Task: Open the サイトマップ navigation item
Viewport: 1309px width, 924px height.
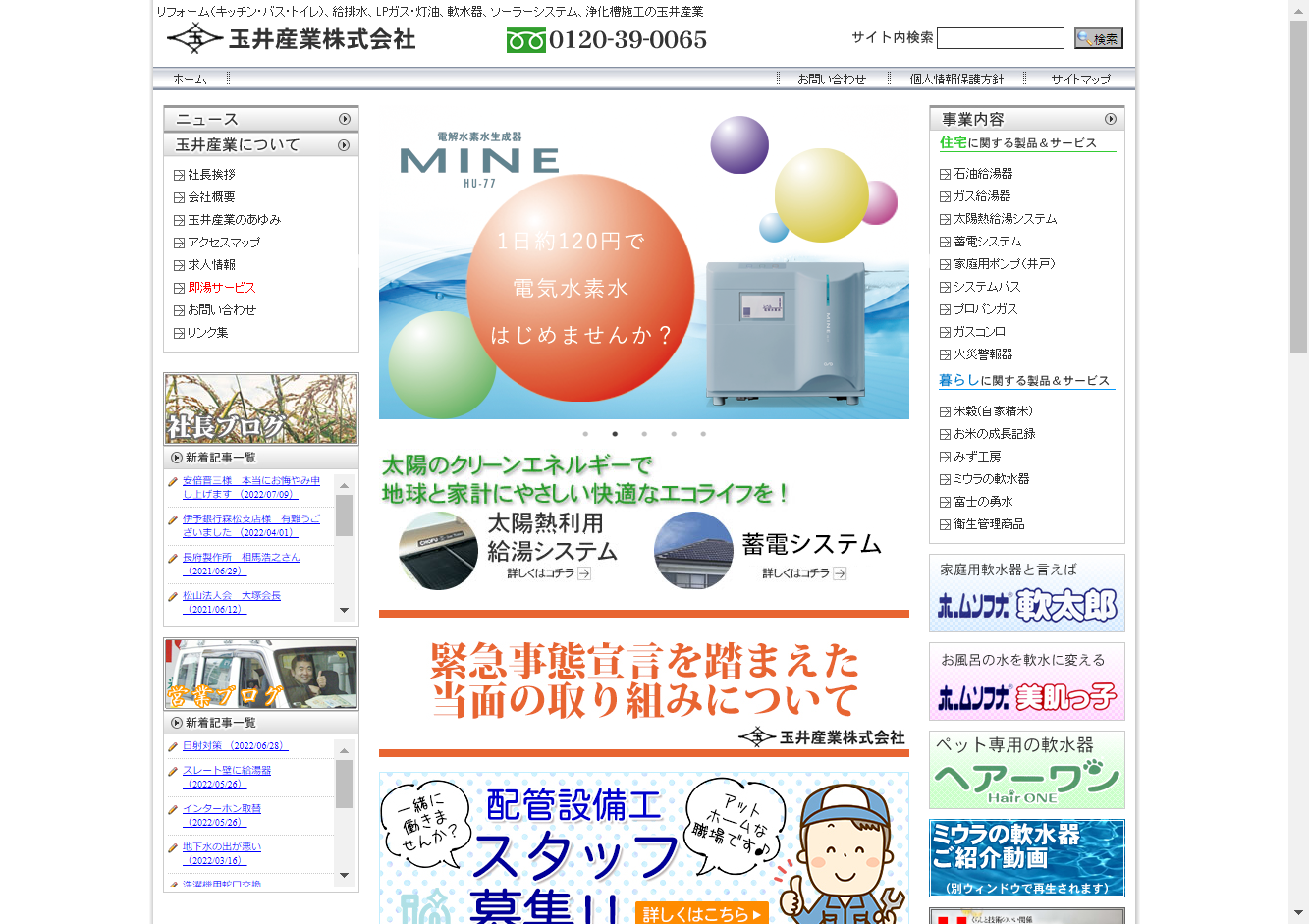Action: pos(1080,80)
